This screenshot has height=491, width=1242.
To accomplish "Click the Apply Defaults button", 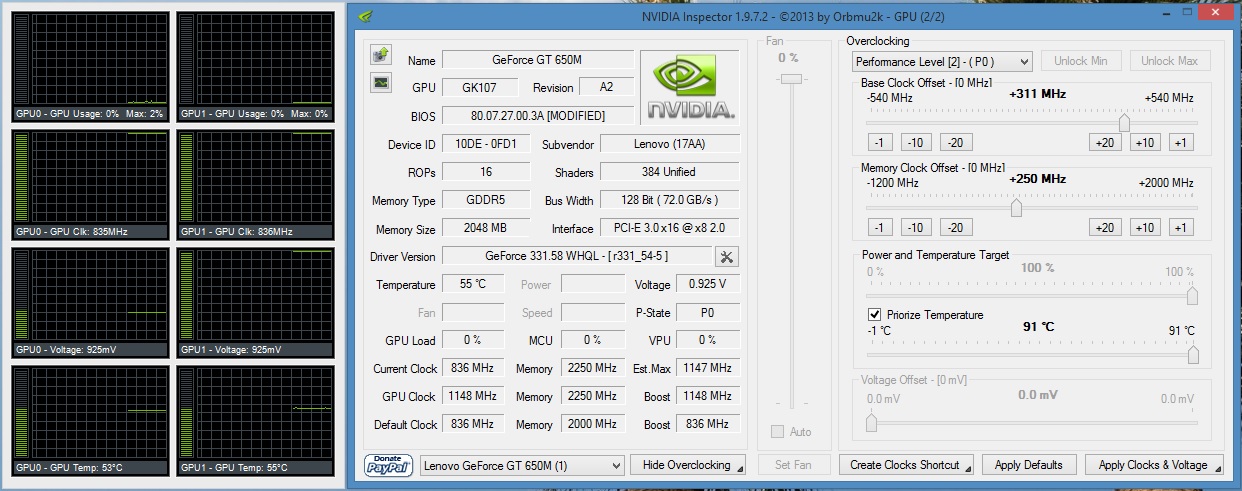I will pos(1029,465).
